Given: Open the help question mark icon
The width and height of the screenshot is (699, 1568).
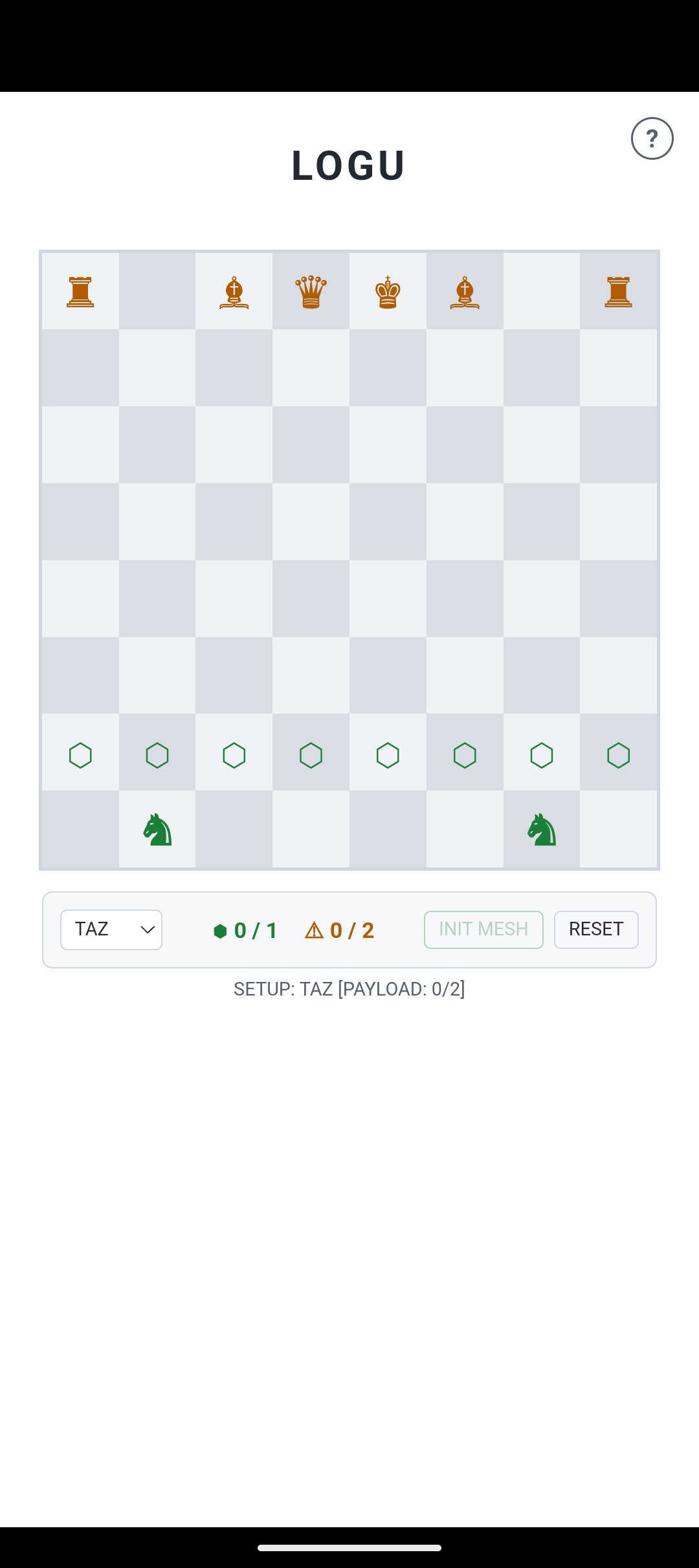Looking at the screenshot, I should pyautogui.click(x=652, y=138).
